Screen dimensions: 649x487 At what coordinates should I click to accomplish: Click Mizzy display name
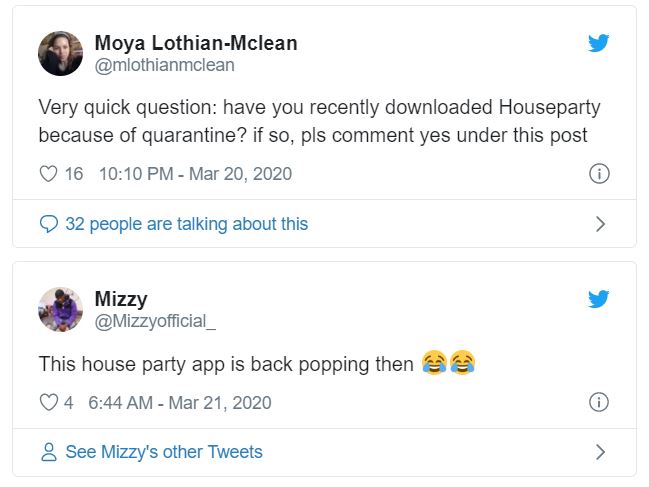(x=121, y=299)
